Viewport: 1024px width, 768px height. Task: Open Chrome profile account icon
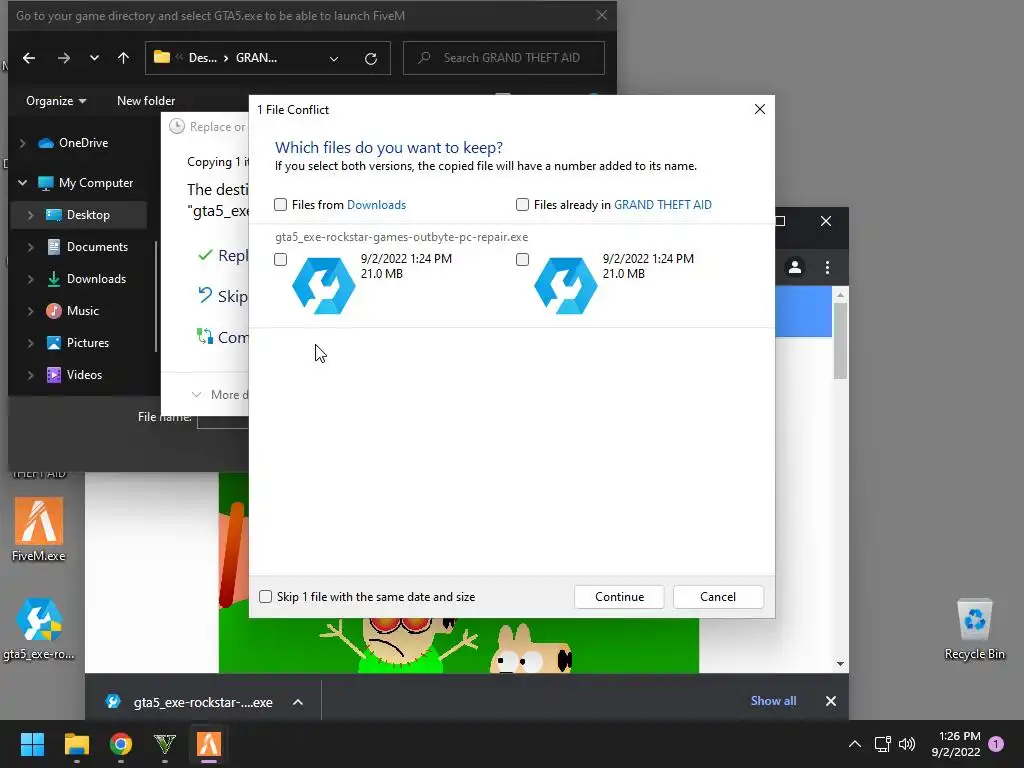coord(795,268)
